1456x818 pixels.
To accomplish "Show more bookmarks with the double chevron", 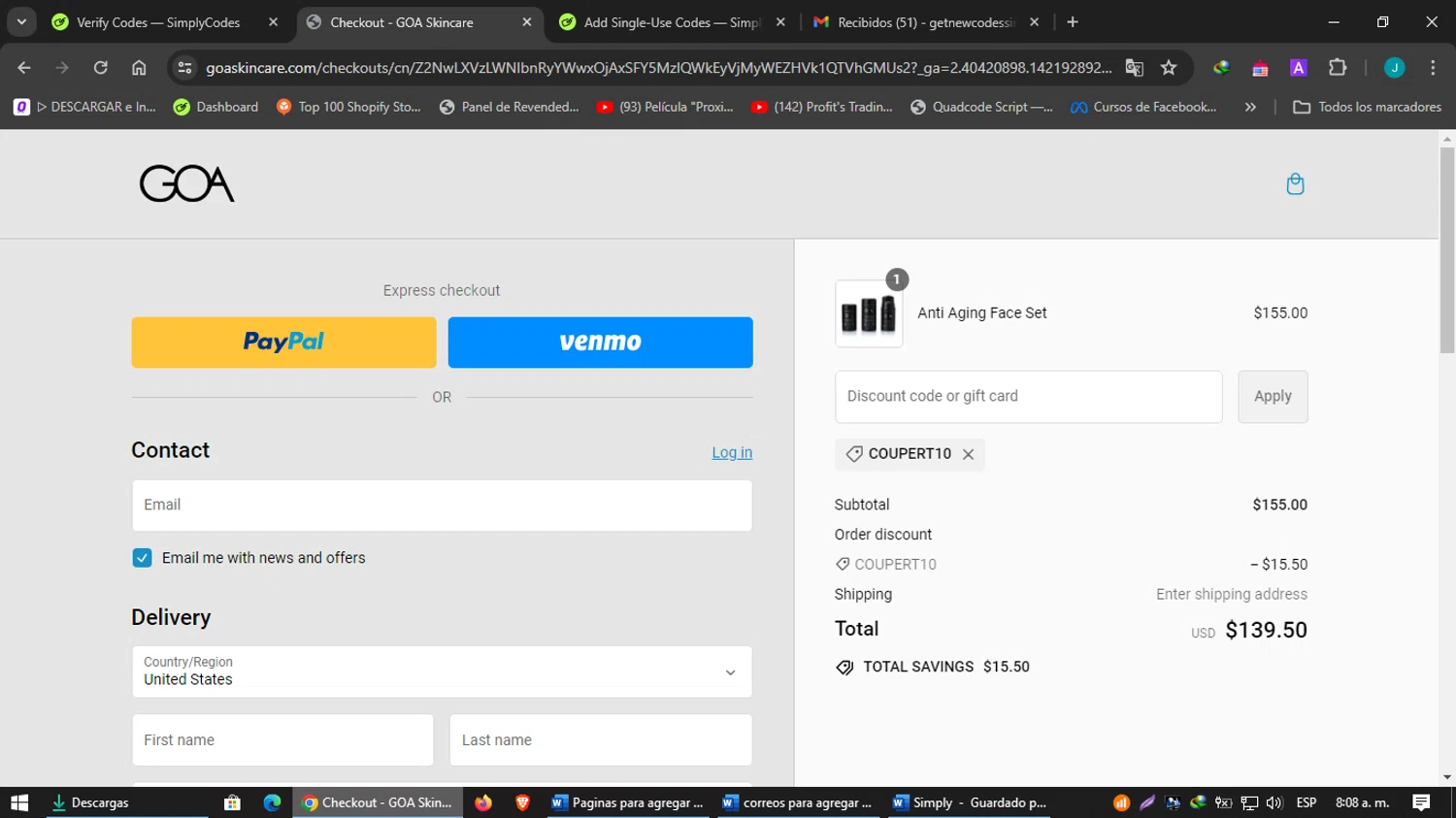I will pos(1250,107).
